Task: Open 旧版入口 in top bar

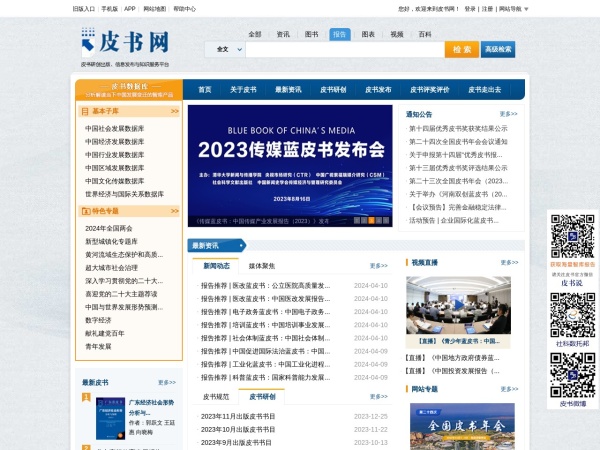Action: coord(83,9)
